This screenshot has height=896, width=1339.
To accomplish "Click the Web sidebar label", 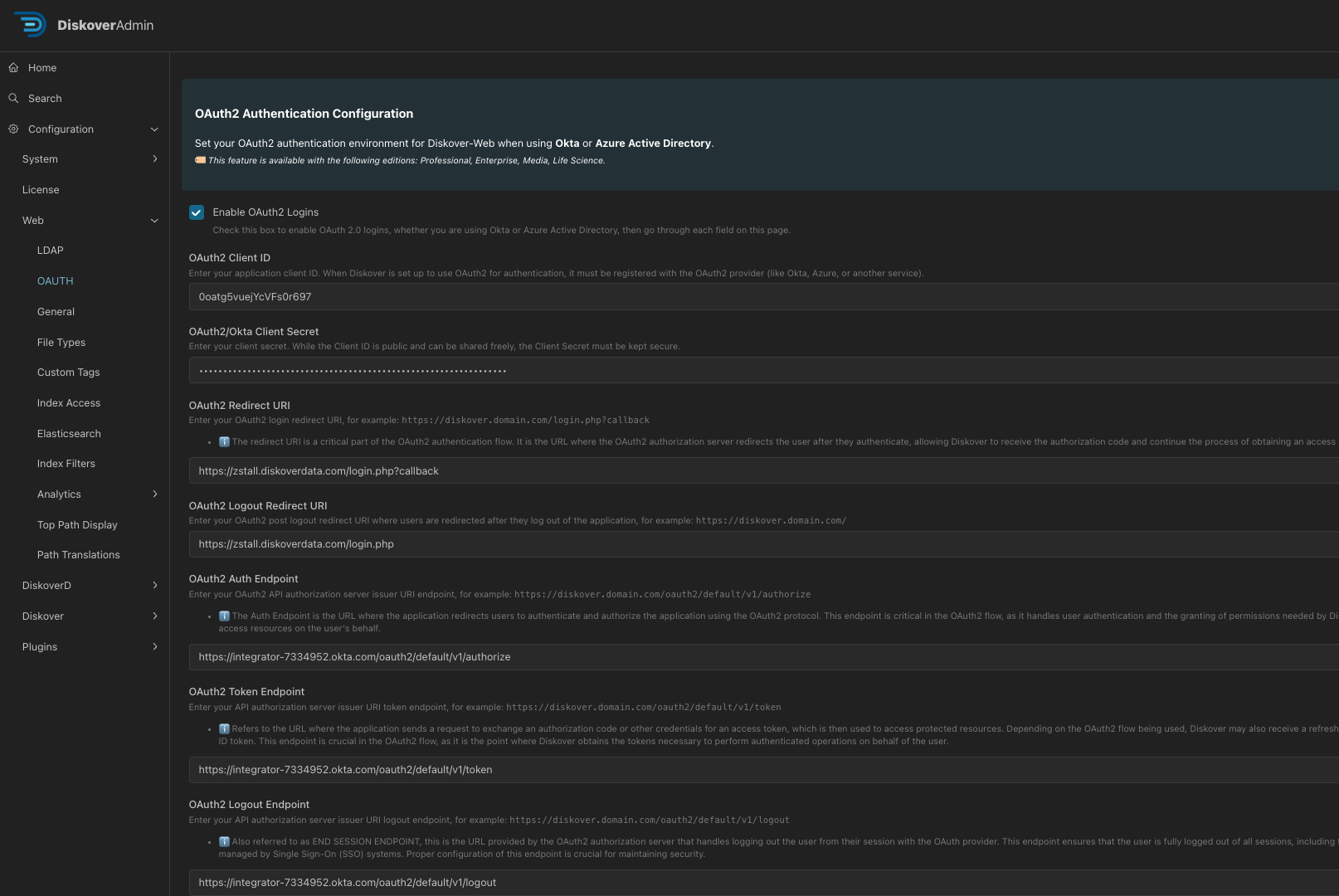I will point(33,221).
